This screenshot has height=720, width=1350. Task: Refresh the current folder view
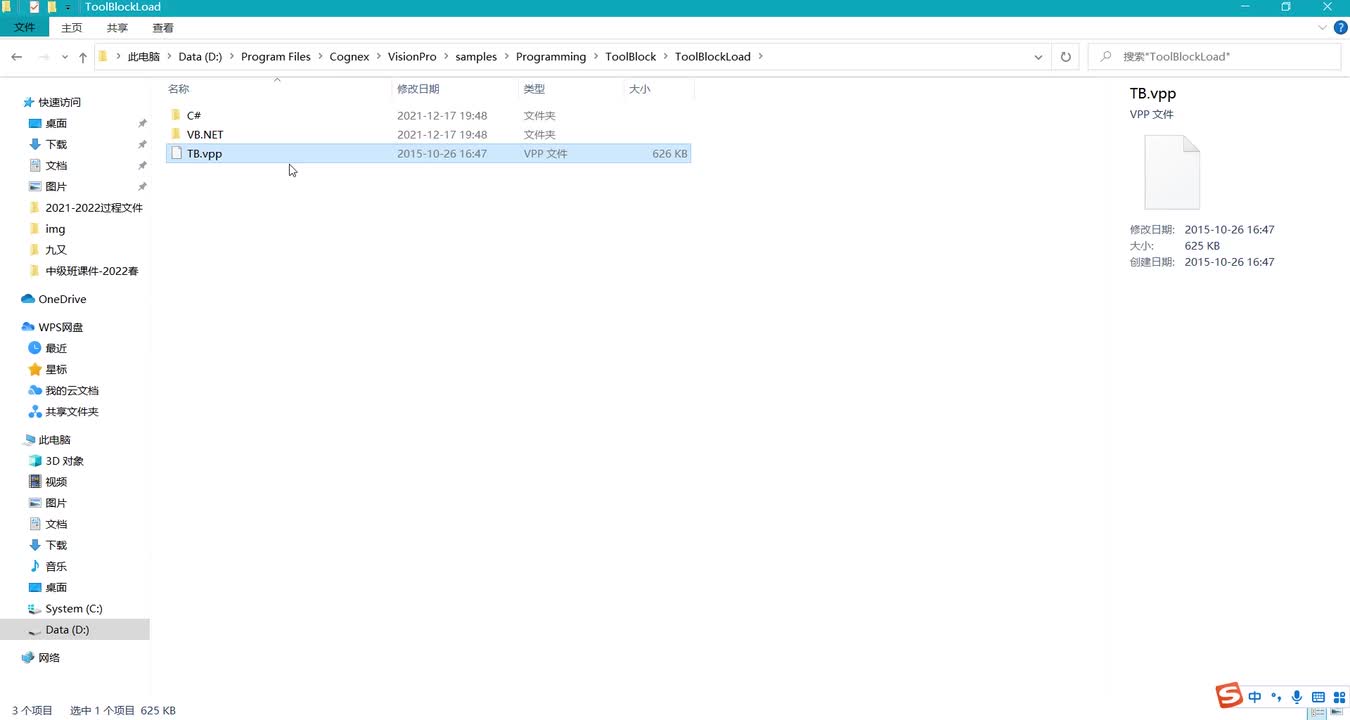(1065, 57)
